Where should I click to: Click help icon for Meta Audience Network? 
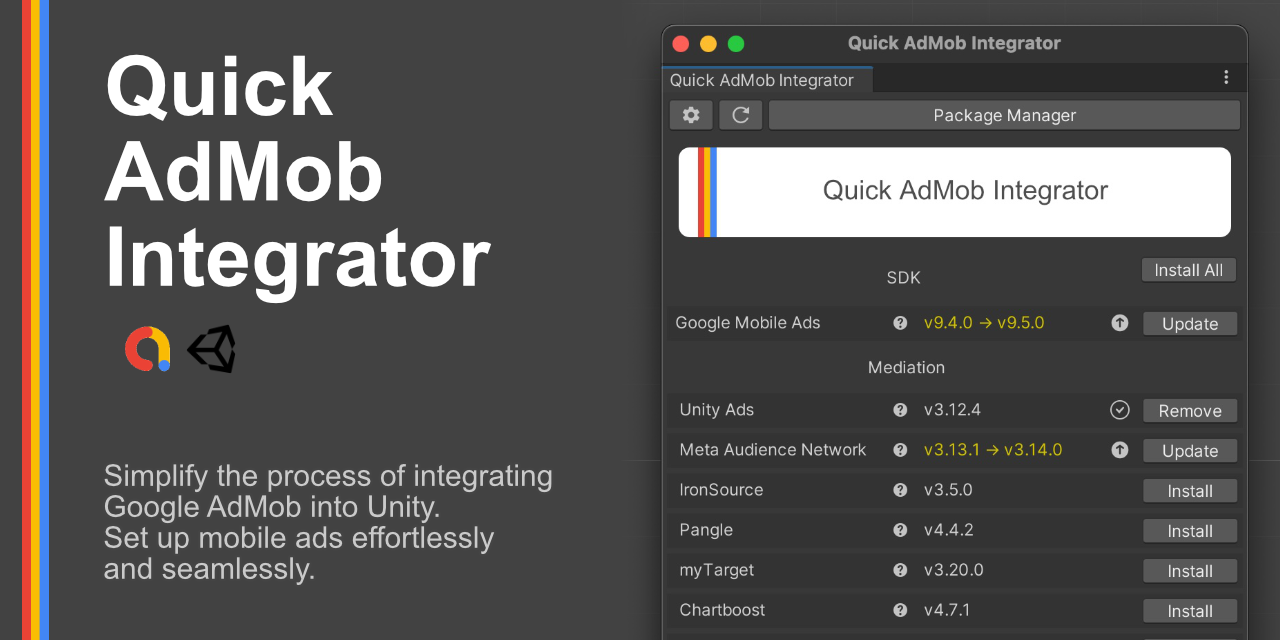coord(900,450)
